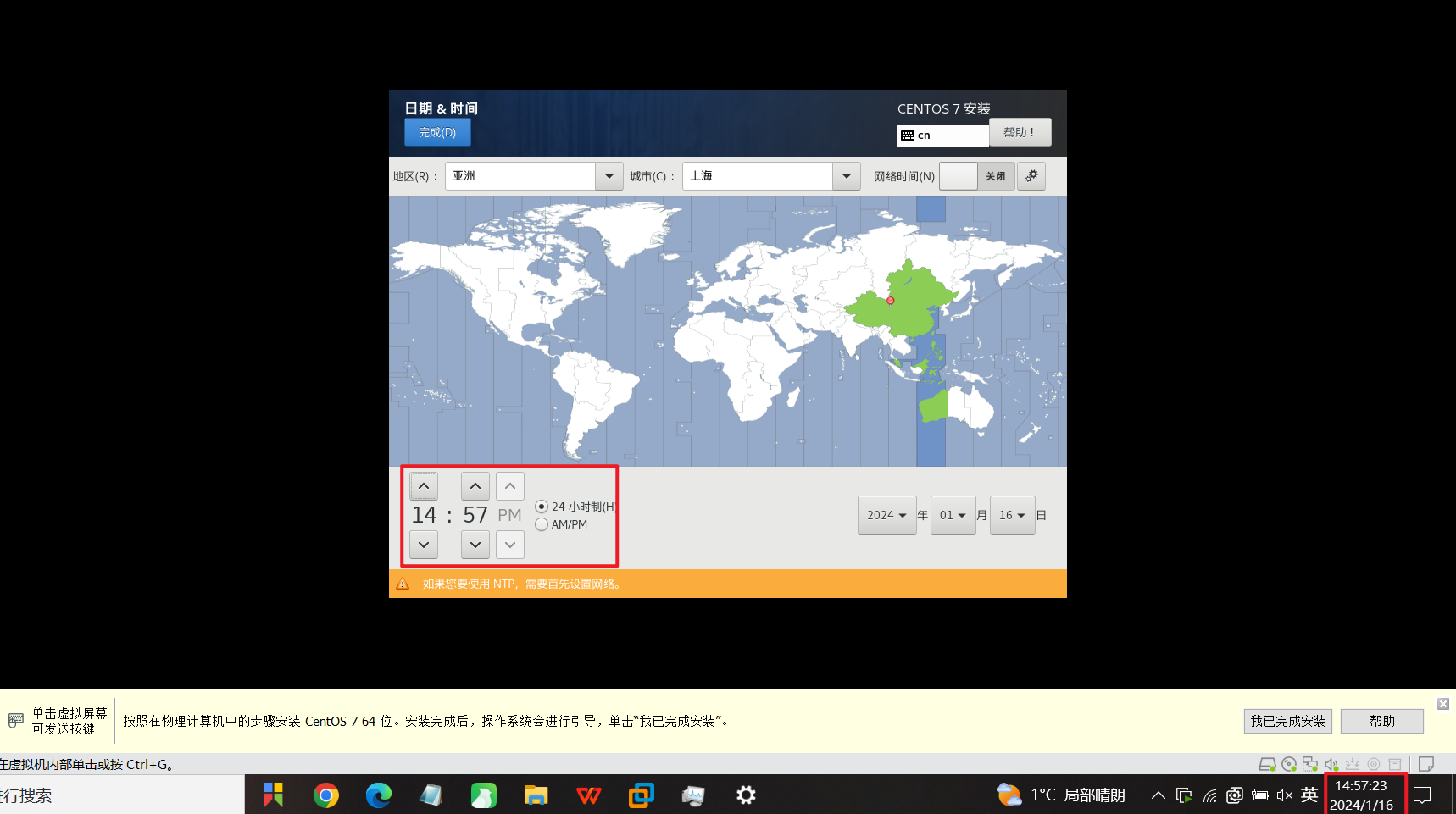
Task: Click VMware USB download-arrow status icon
Action: (1353, 764)
